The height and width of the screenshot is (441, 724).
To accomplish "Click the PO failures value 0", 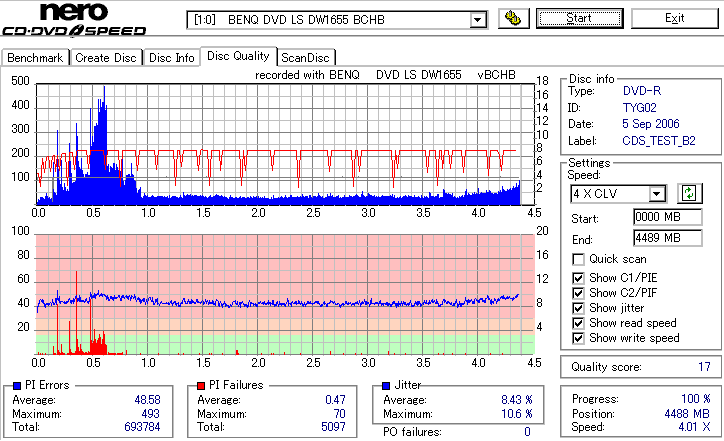I will [x=527, y=432].
